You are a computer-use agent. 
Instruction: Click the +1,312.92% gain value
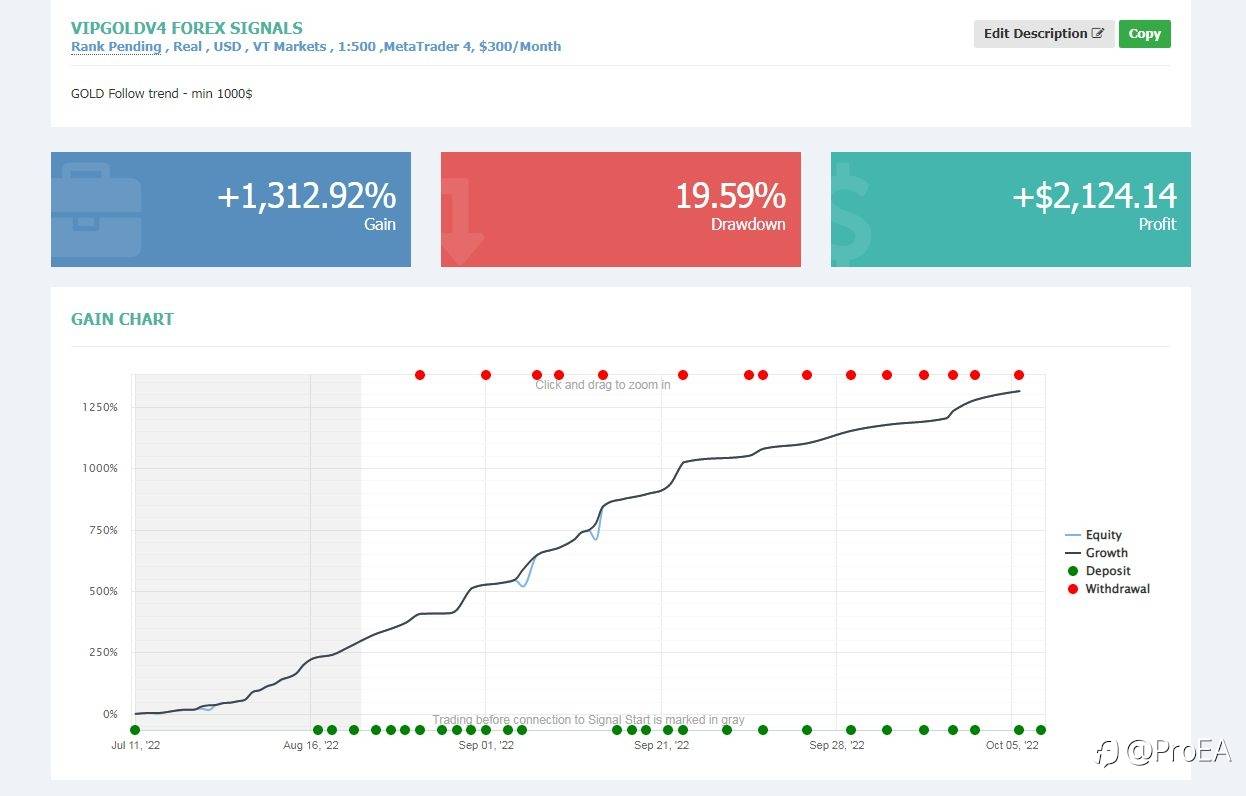pos(306,196)
